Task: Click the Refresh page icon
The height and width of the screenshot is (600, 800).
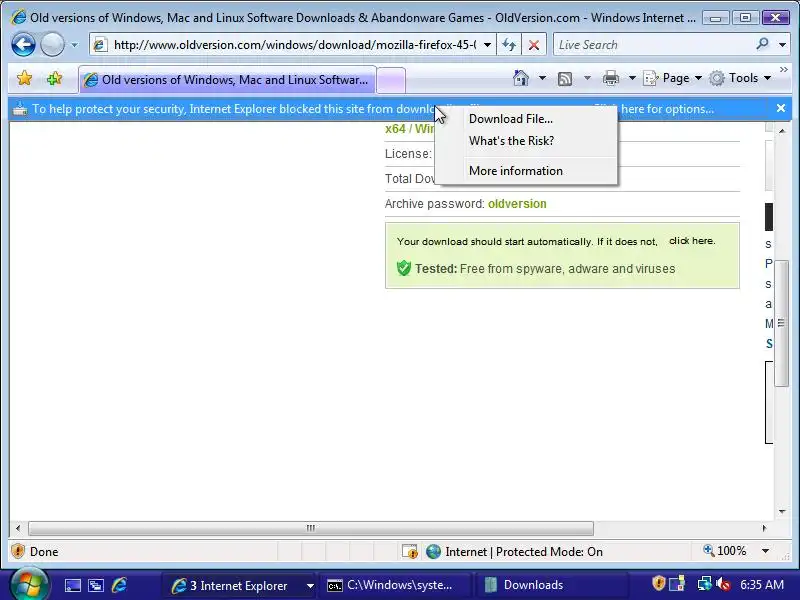Action: 509,45
